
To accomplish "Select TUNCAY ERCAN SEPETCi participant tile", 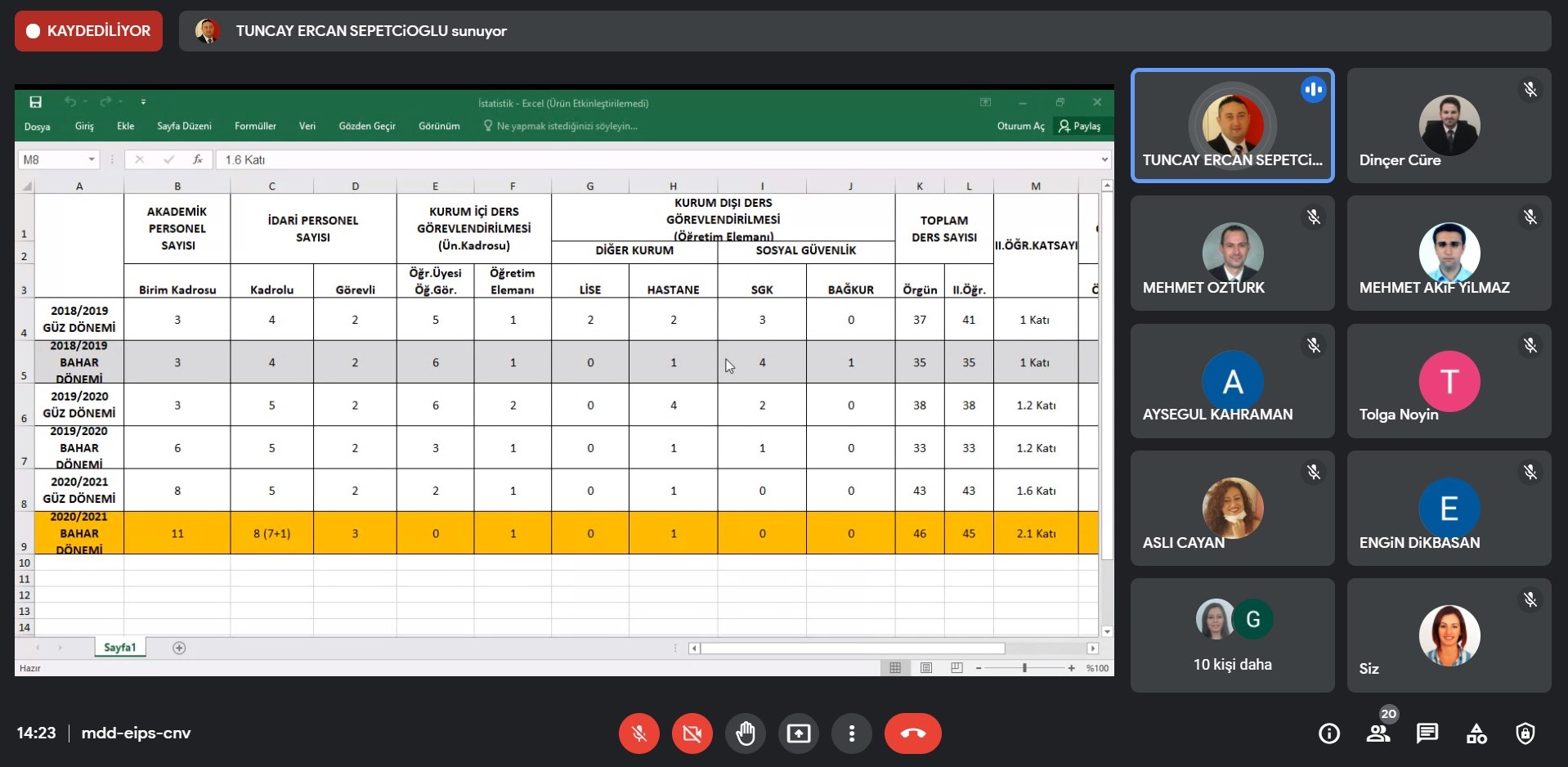I will [x=1232, y=125].
